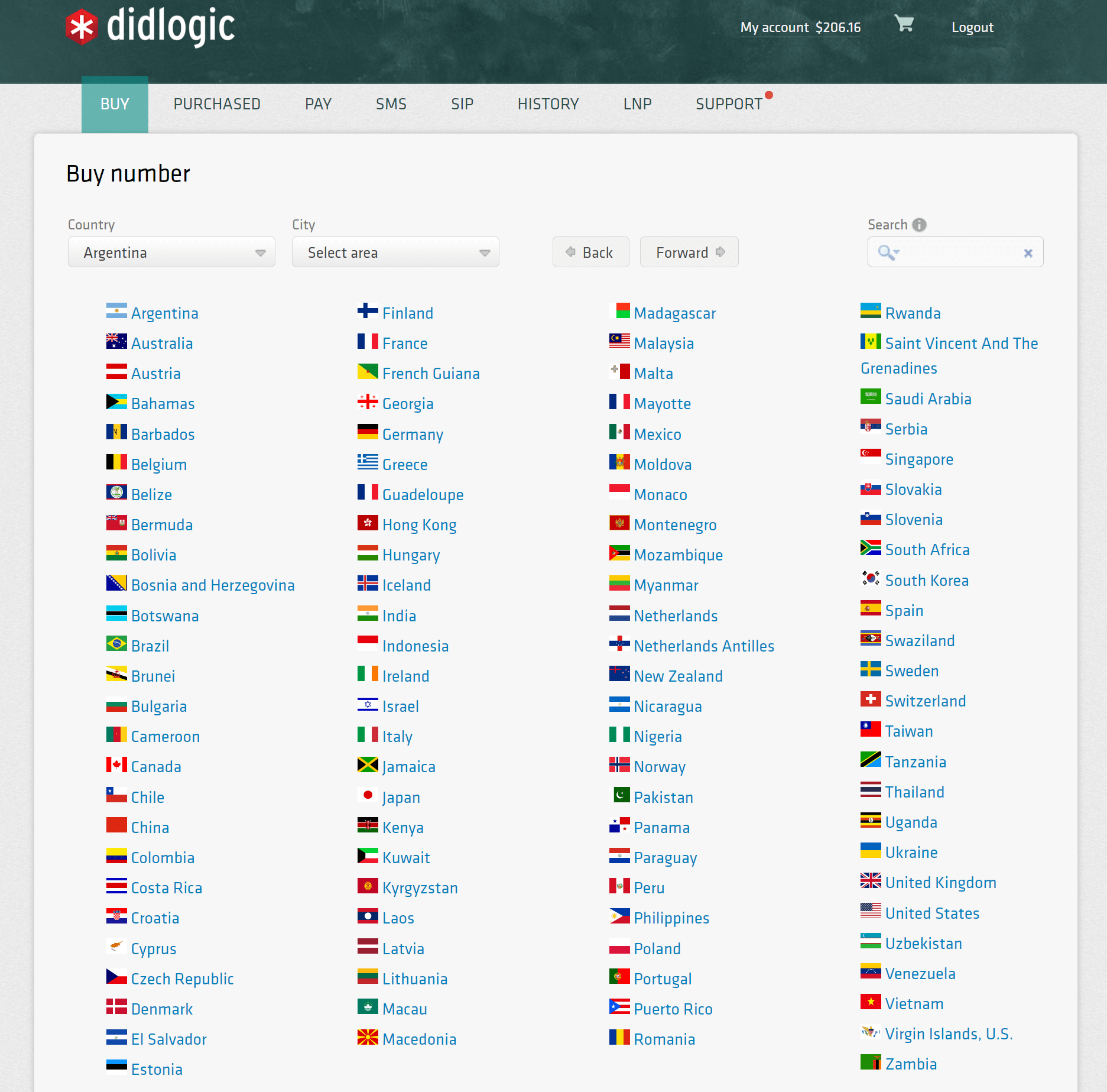The image size is (1107, 1092).
Task: Click the Brazil flag icon
Action: click(116, 644)
